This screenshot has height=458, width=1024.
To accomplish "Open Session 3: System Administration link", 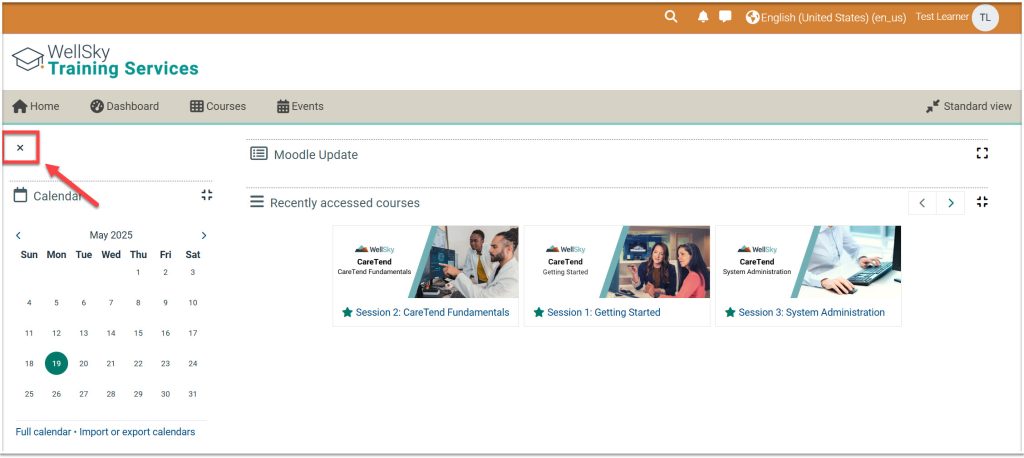I will [x=812, y=312].
